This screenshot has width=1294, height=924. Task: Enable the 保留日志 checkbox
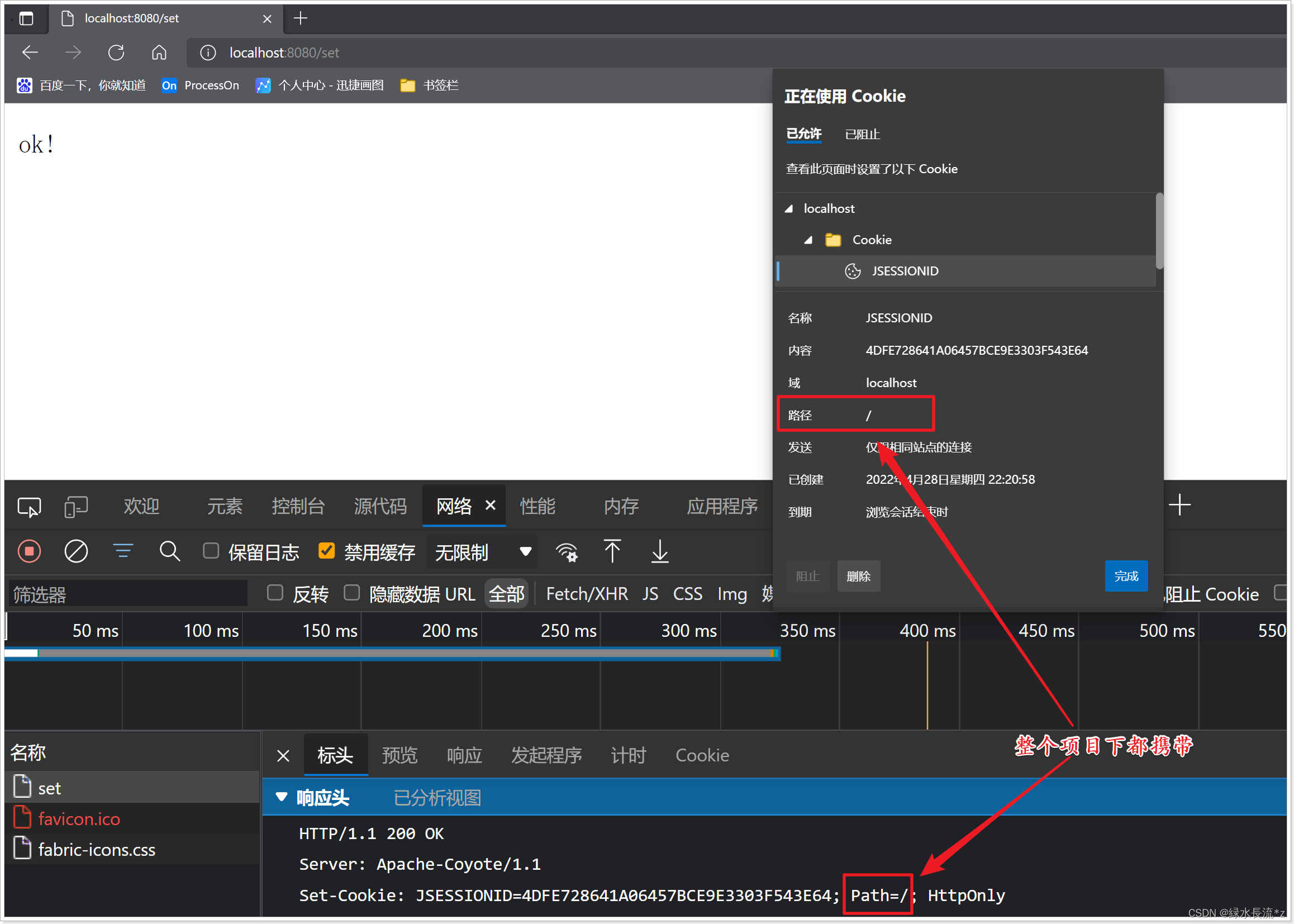point(211,551)
